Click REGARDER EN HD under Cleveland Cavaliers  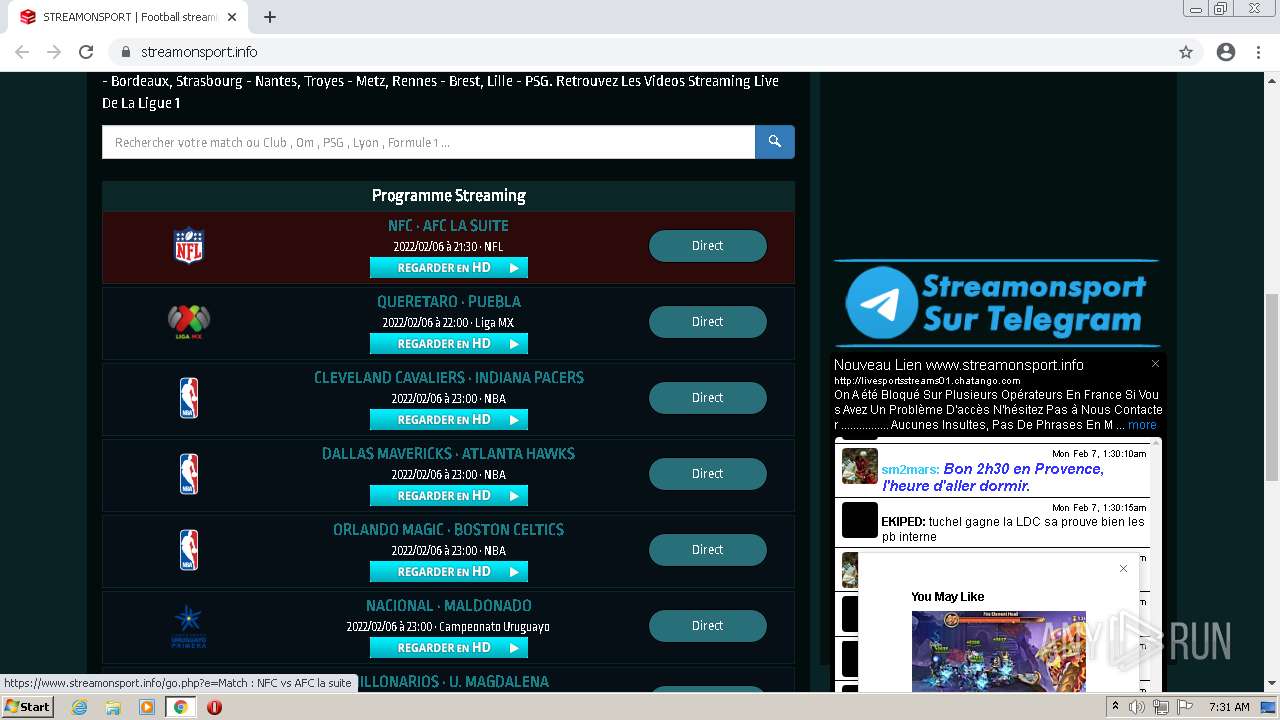click(449, 420)
